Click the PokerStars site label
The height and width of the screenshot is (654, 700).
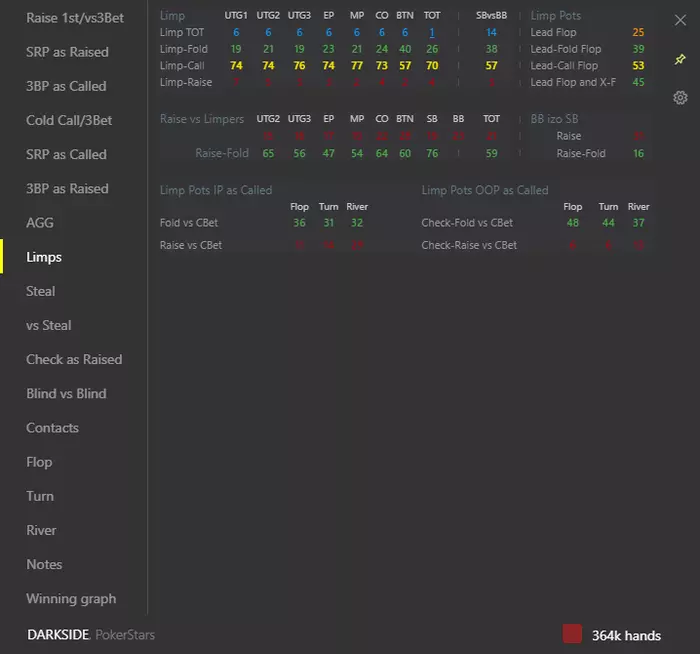click(x=125, y=635)
